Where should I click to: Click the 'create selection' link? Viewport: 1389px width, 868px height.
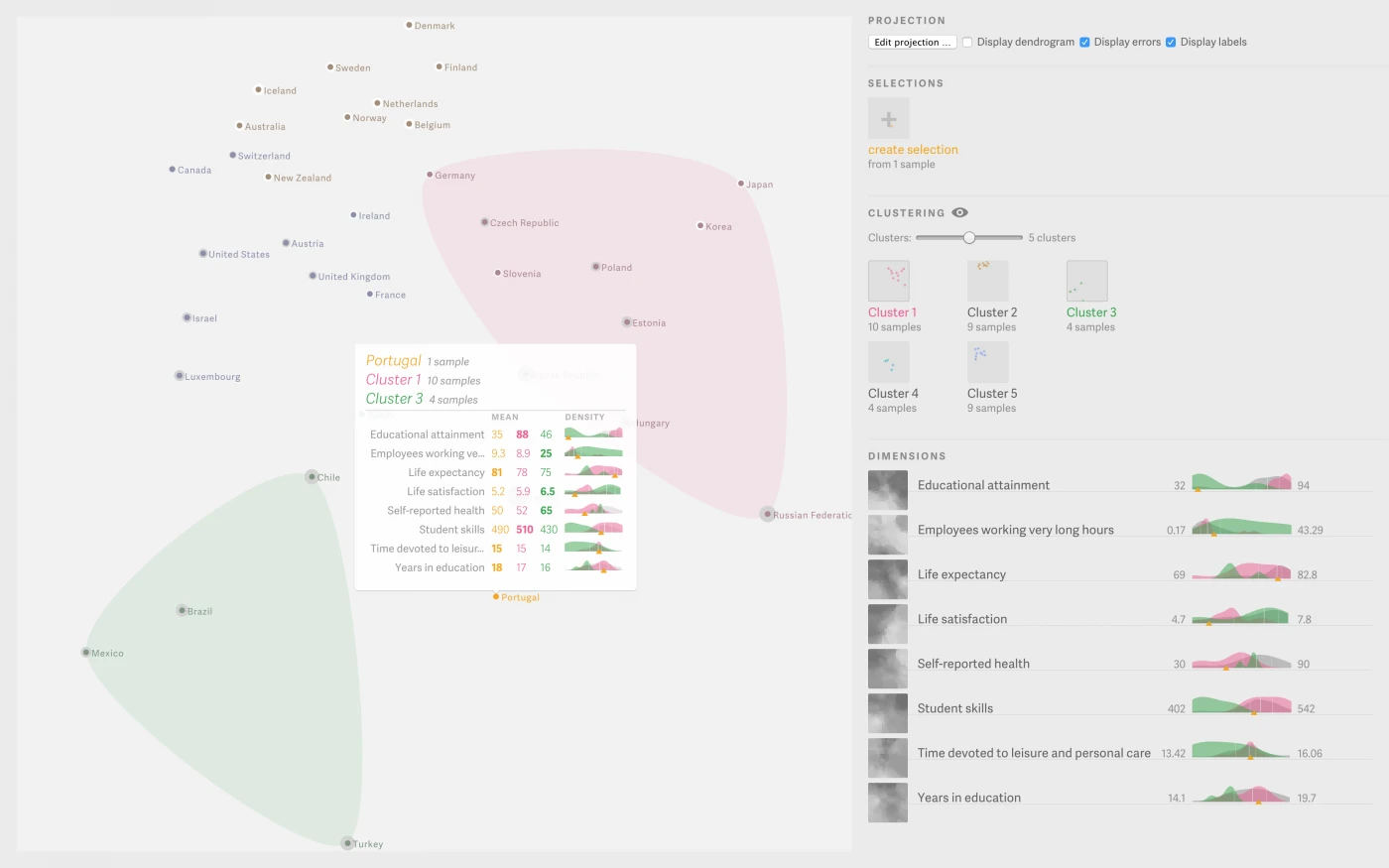(x=912, y=149)
